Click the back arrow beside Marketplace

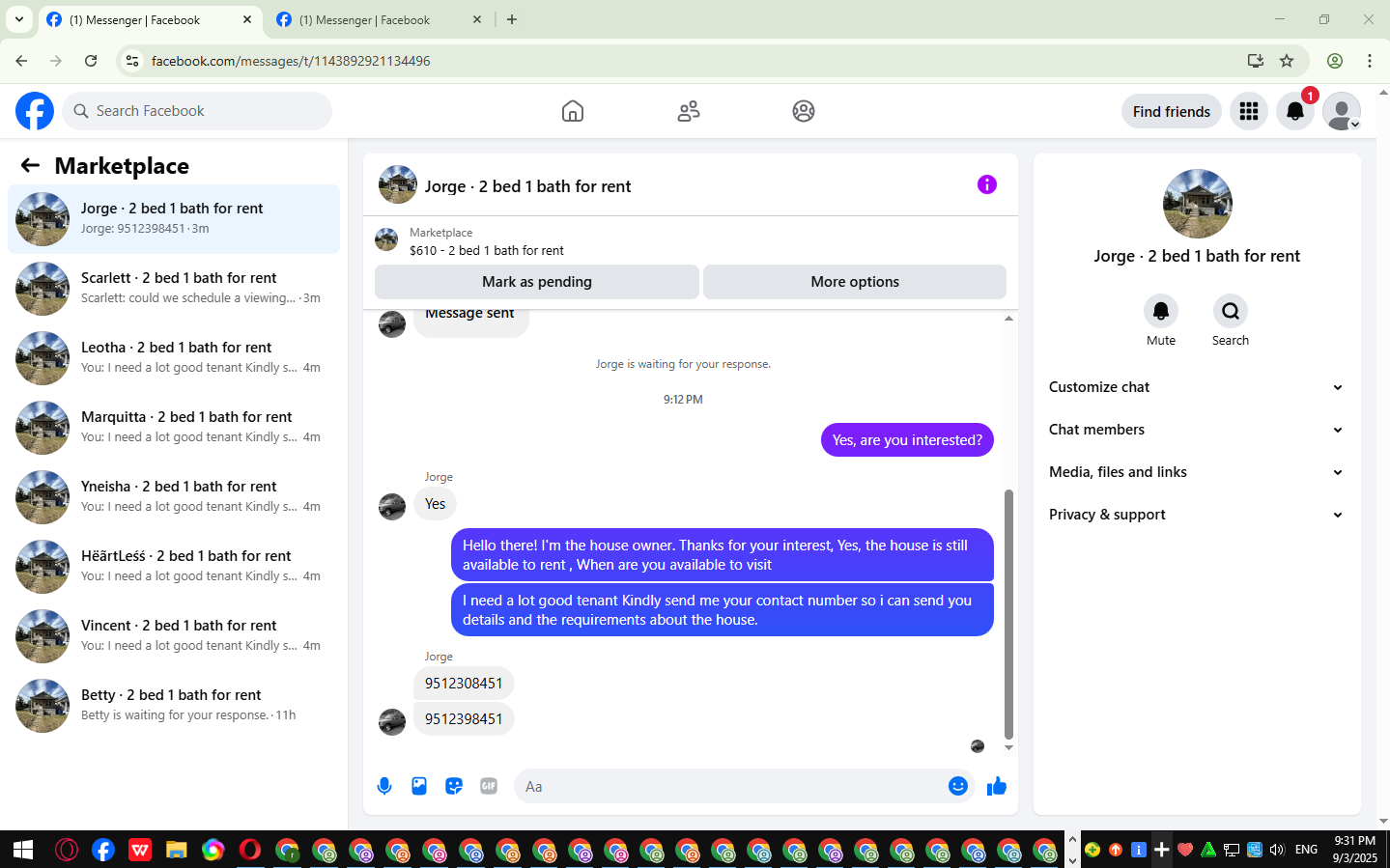pyautogui.click(x=30, y=165)
